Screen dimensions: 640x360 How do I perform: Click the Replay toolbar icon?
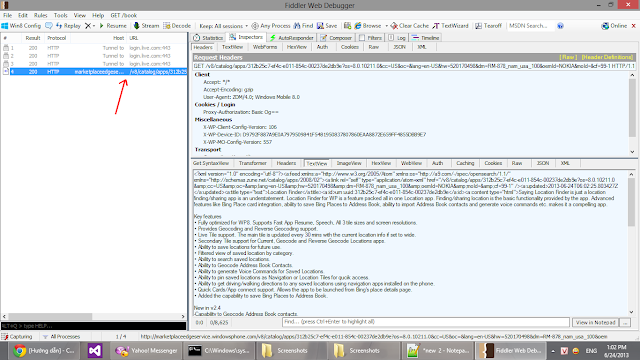click(59, 26)
